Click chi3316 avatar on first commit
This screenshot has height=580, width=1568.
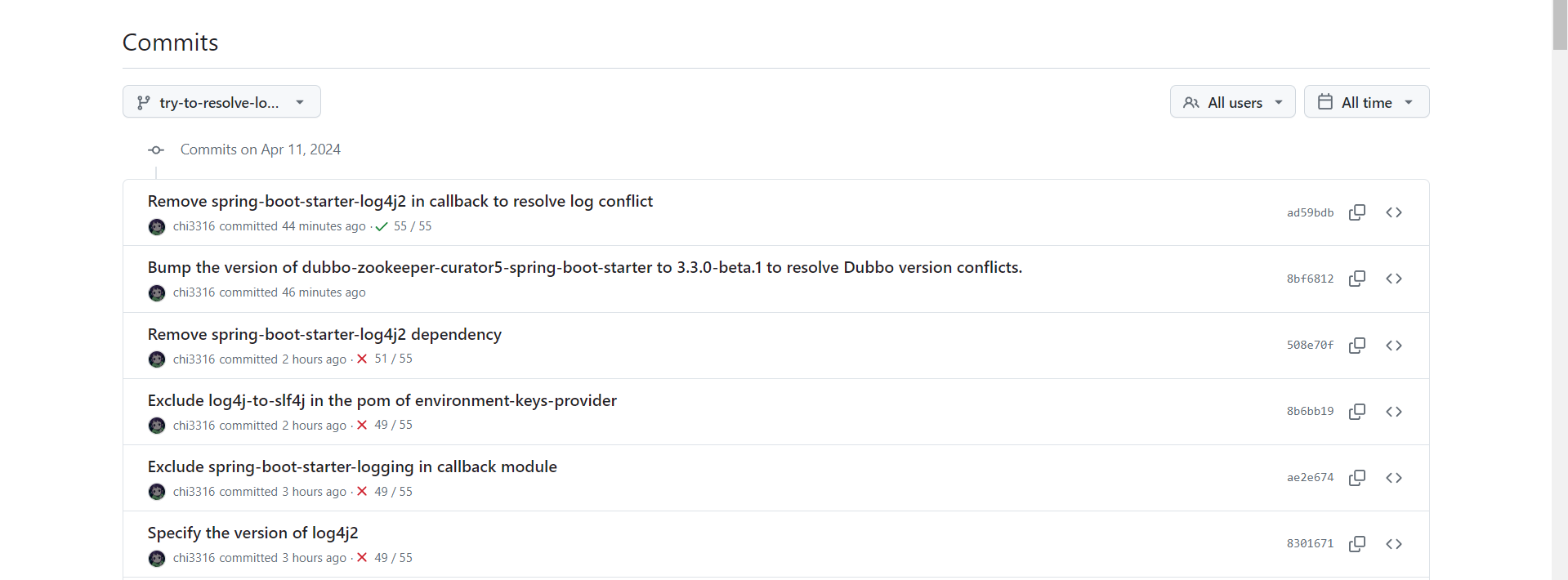(x=157, y=226)
